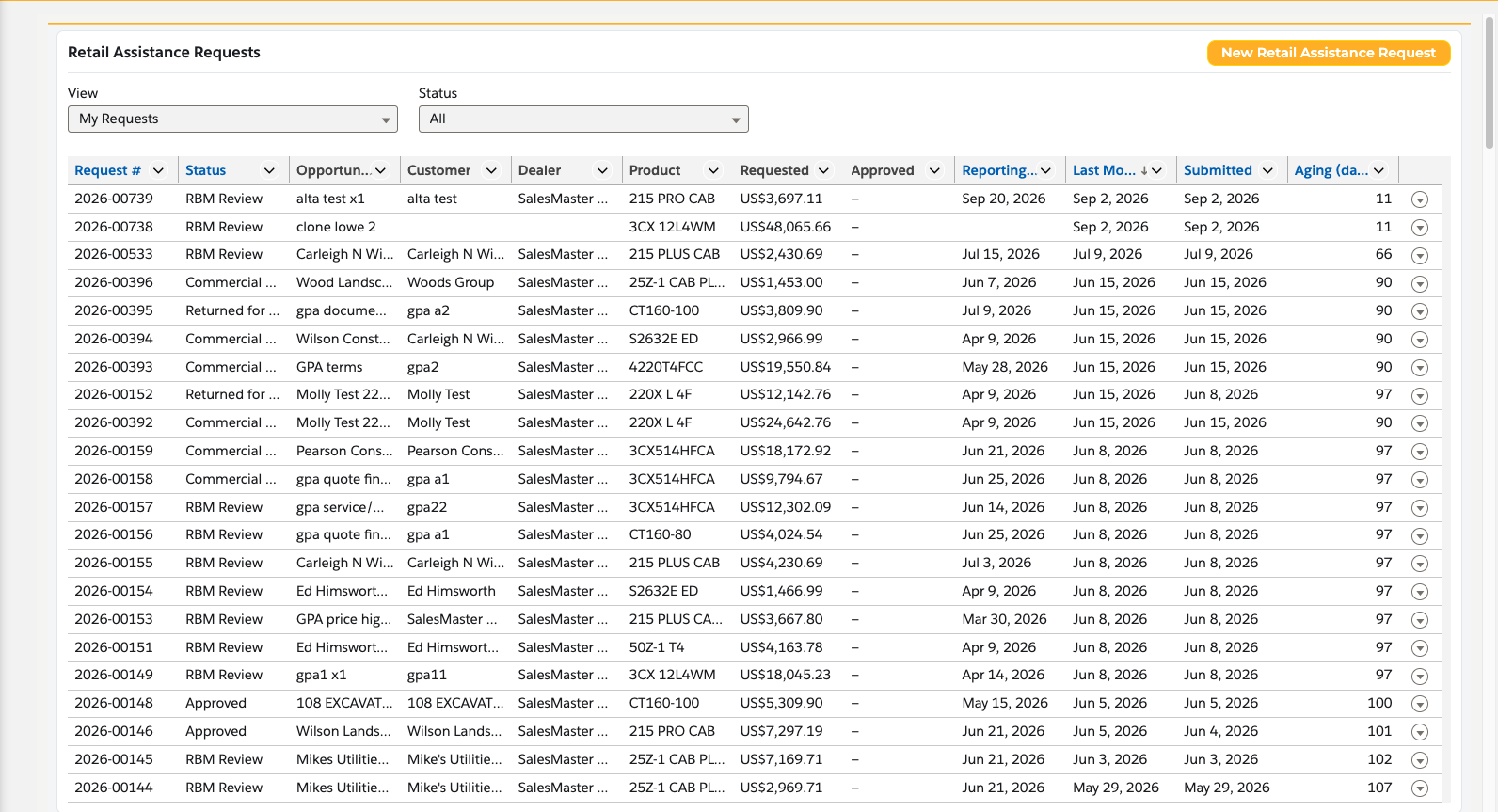1498x812 pixels.
Task: Open row actions menu for request 2026-00533
Action: (1420, 255)
